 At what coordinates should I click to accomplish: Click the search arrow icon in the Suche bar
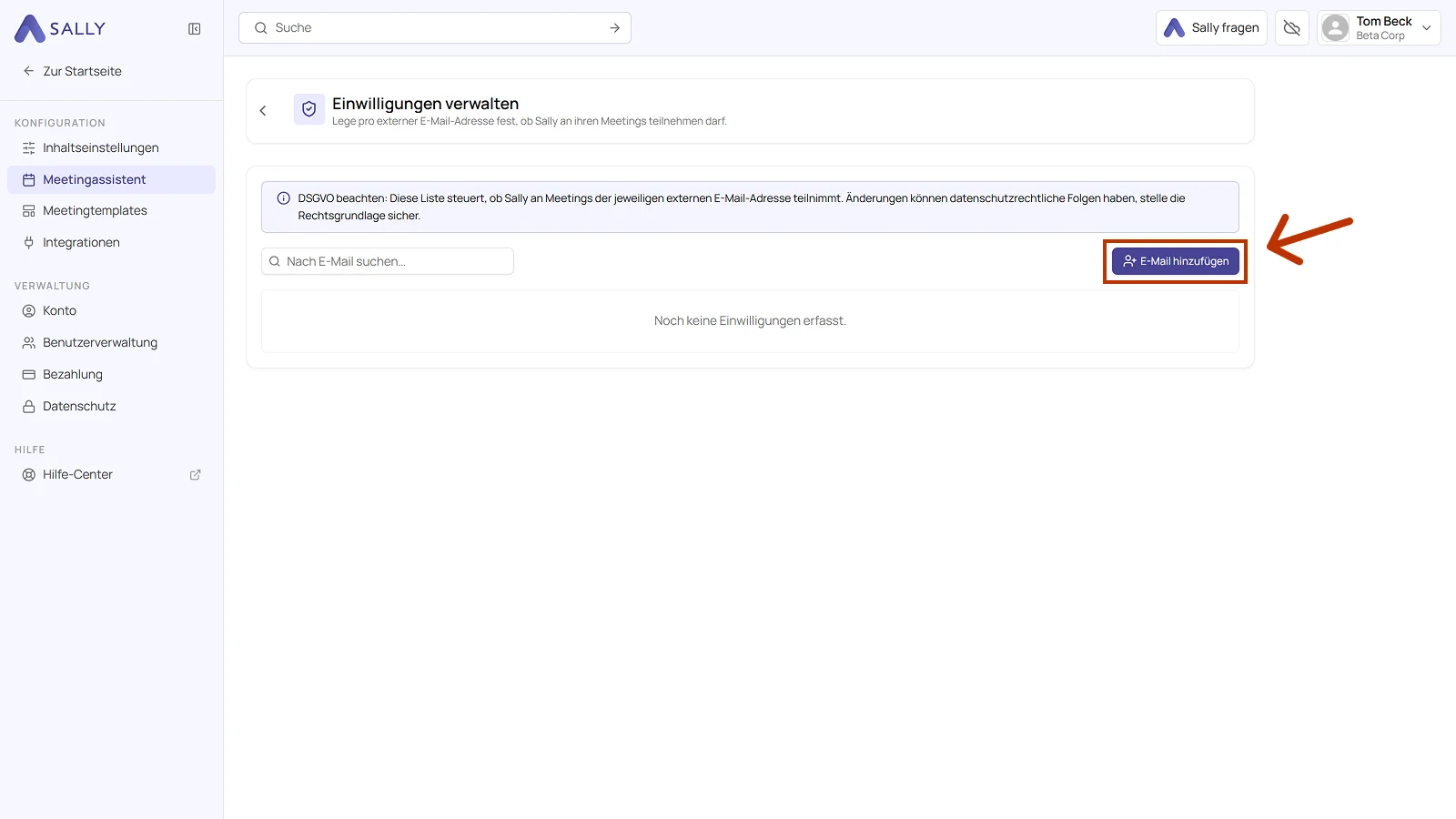coord(615,28)
